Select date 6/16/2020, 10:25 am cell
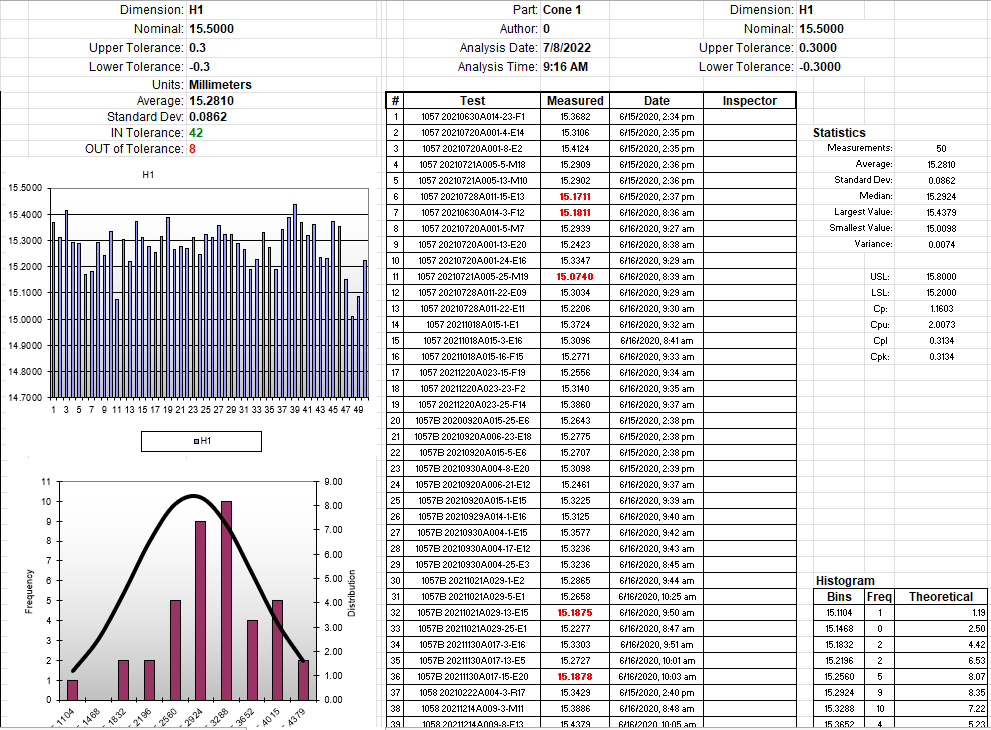Image resolution: width=991 pixels, height=730 pixels. 657,597
